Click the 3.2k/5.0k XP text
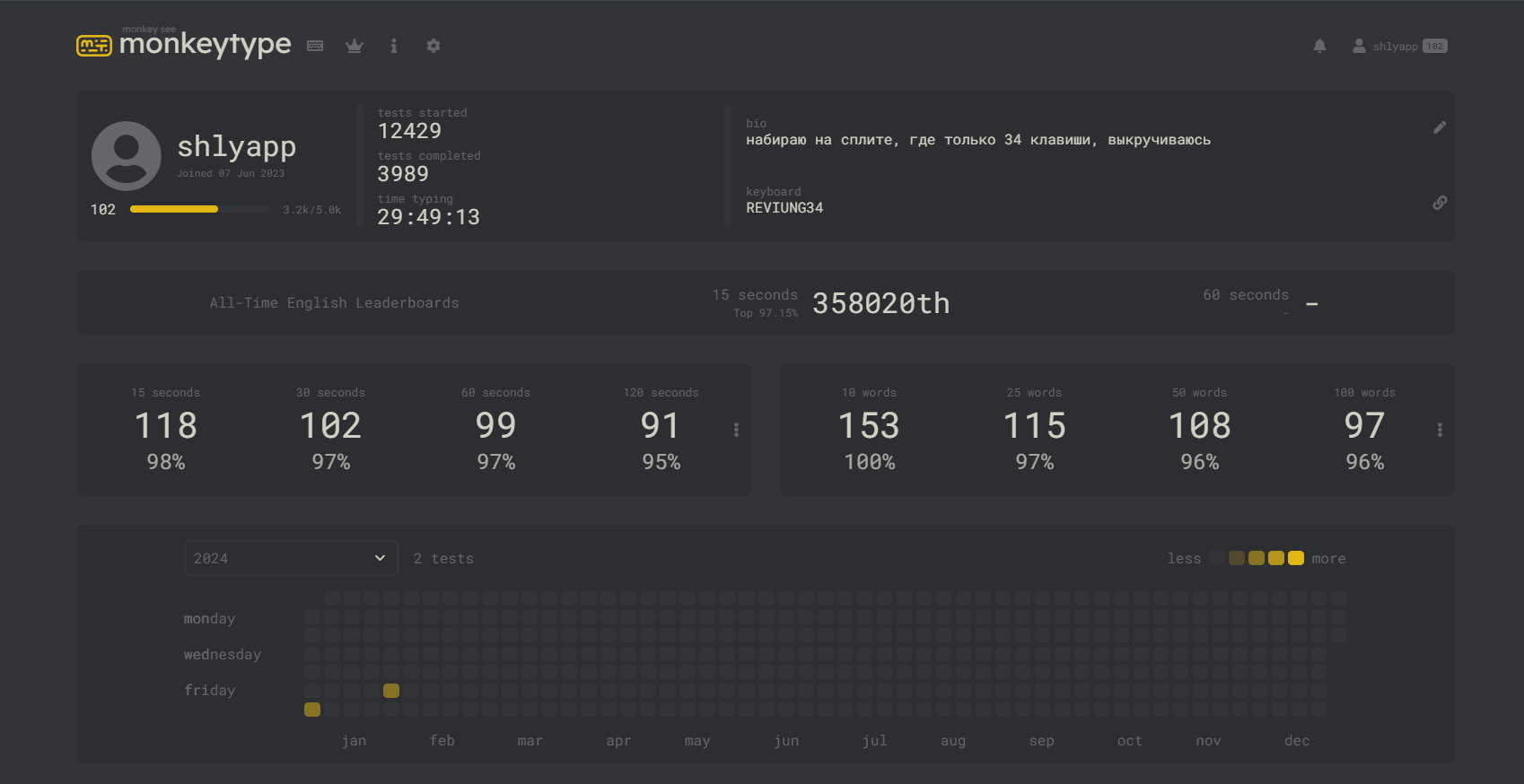The image size is (1524, 784). [311, 210]
